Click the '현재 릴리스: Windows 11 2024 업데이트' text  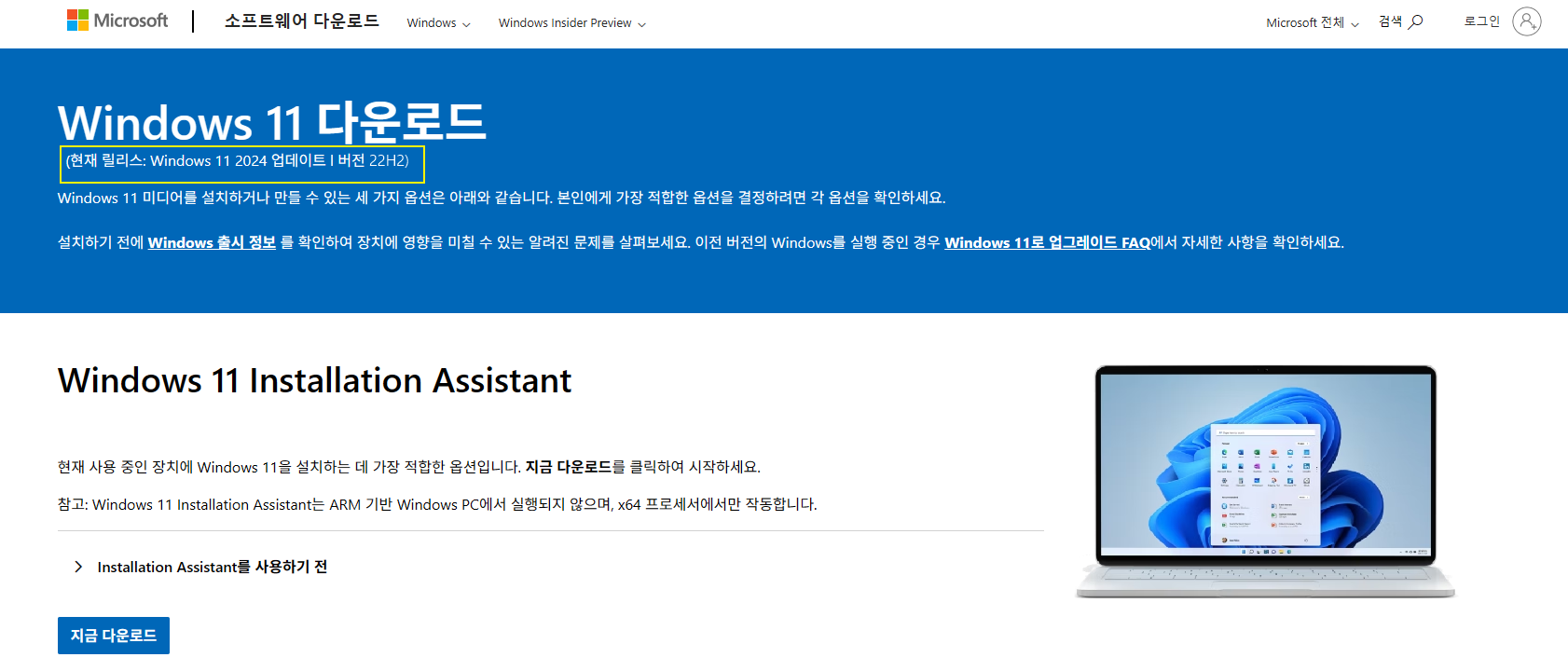click(x=238, y=160)
